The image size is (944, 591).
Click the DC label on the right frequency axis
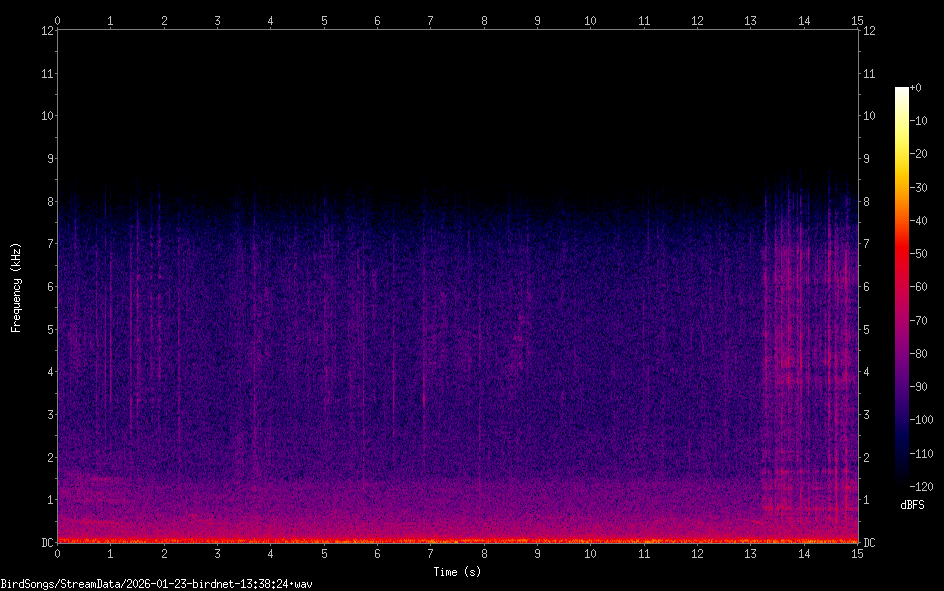(x=870, y=542)
